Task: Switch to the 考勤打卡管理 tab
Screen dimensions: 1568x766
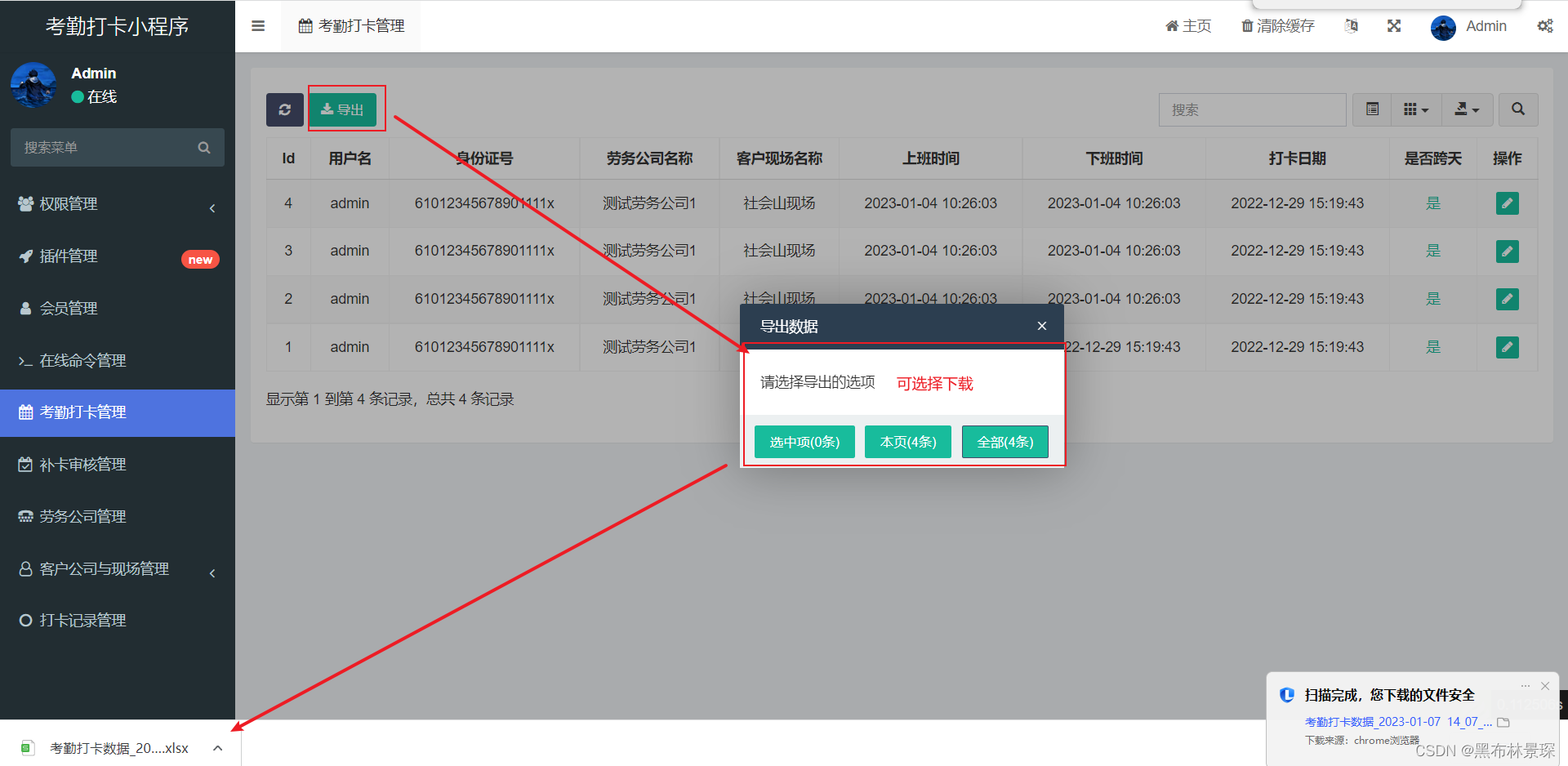Action: click(350, 25)
